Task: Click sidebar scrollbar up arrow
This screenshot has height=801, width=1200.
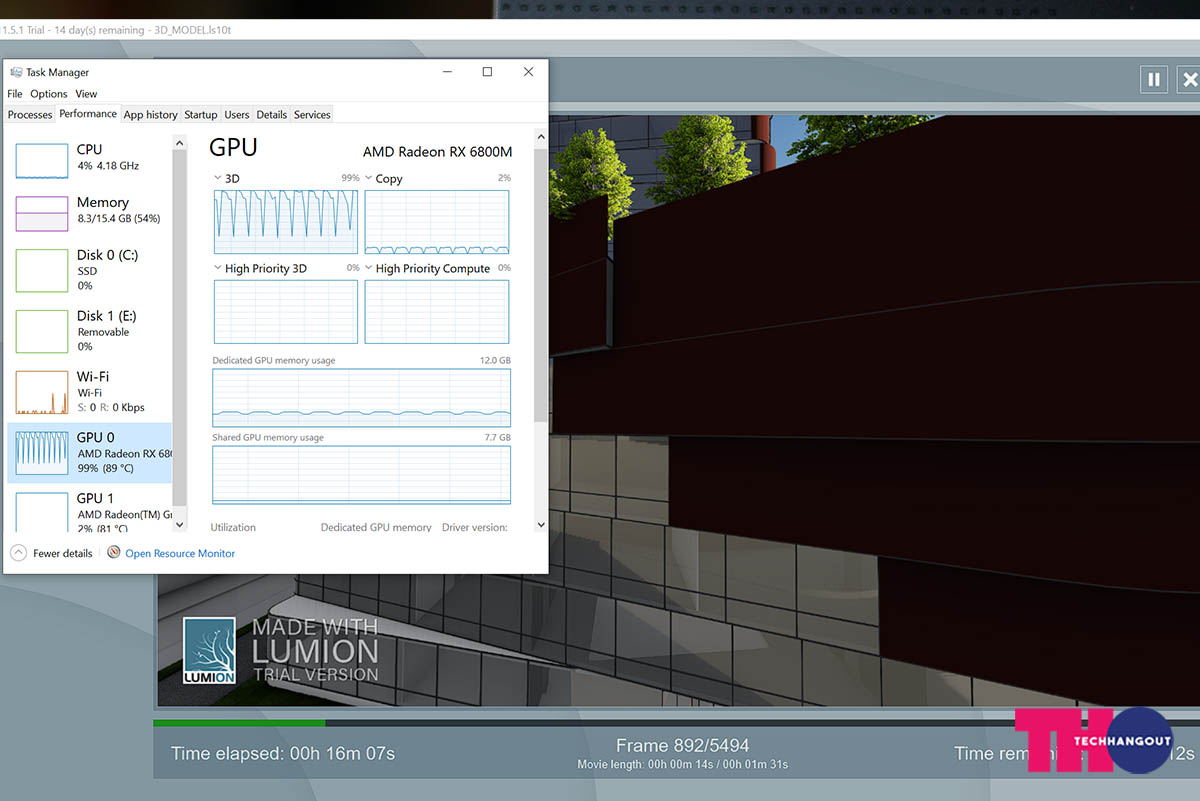Action: pyautogui.click(x=180, y=143)
